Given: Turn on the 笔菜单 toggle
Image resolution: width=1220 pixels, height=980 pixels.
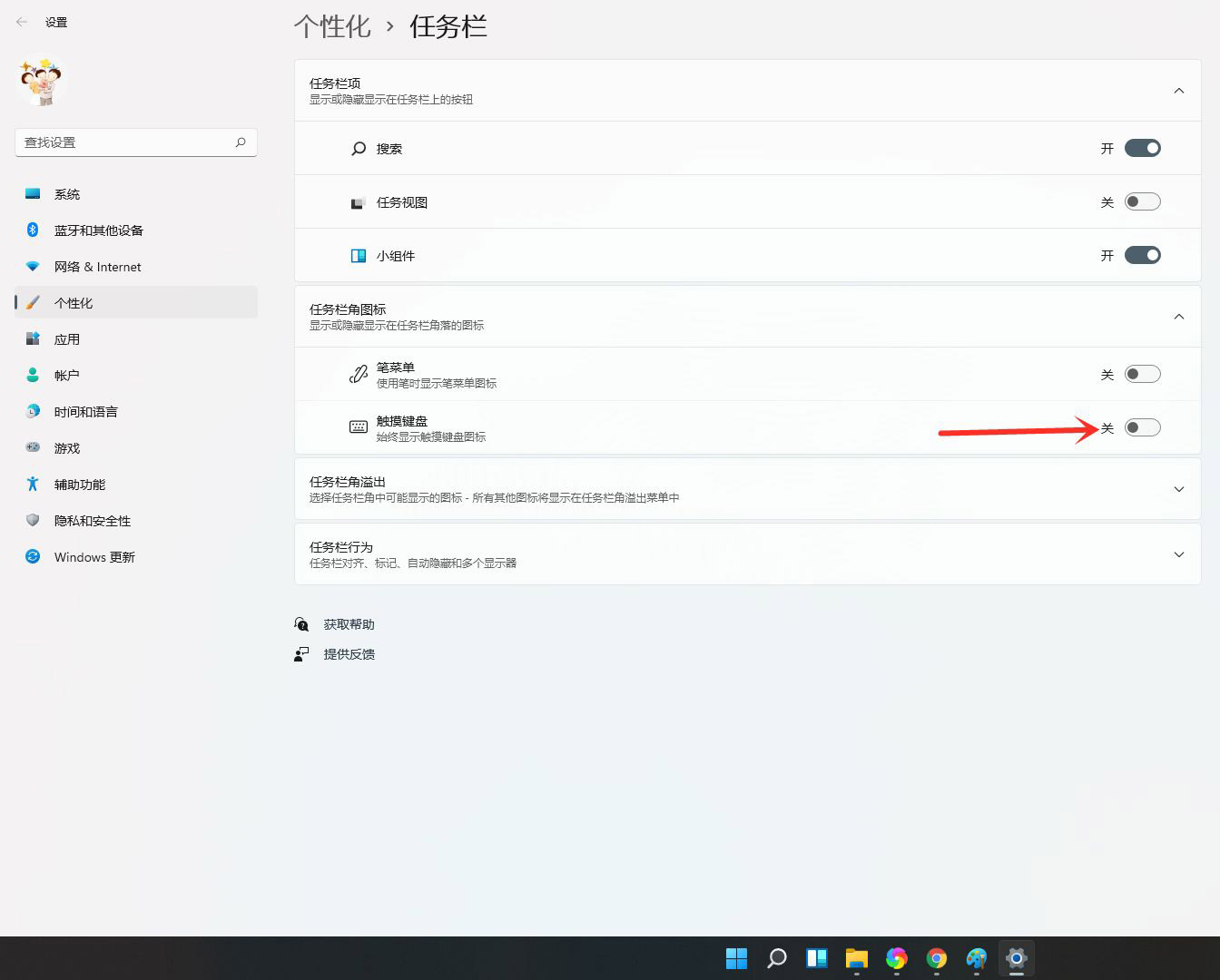Looking at the screenshot, I should [1142, 374].
